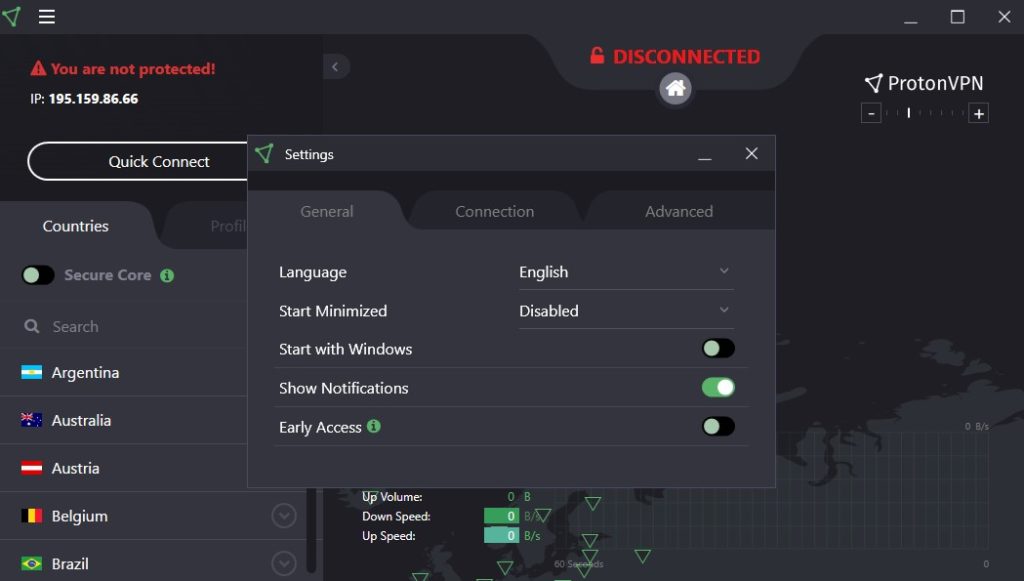This screenshot has width=1024, height=581.
Task: Enable Start with Windows toggle
Action: pyautogui.click(x=718, y=349)
